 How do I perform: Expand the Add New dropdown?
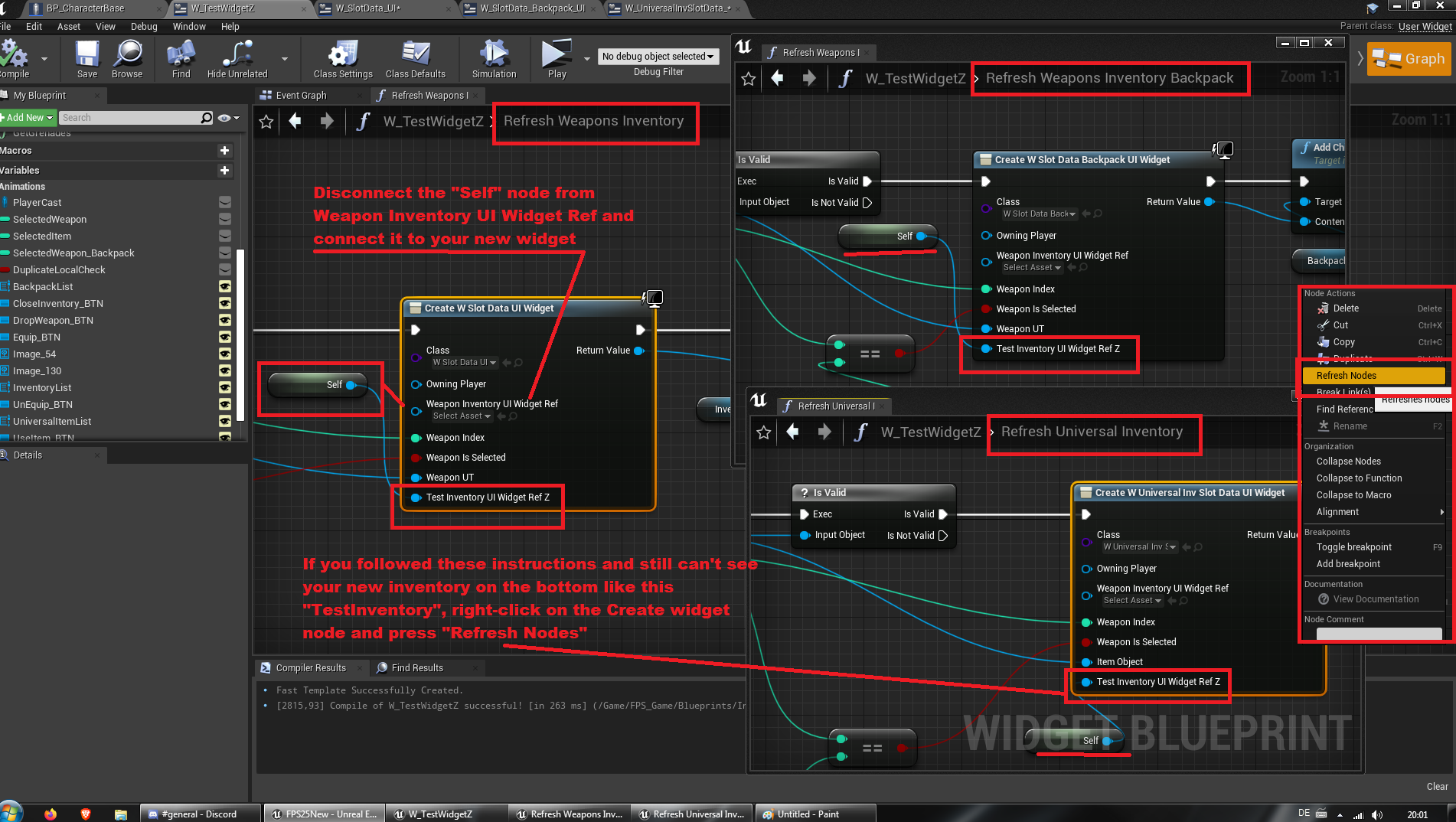tap(28, 118)
